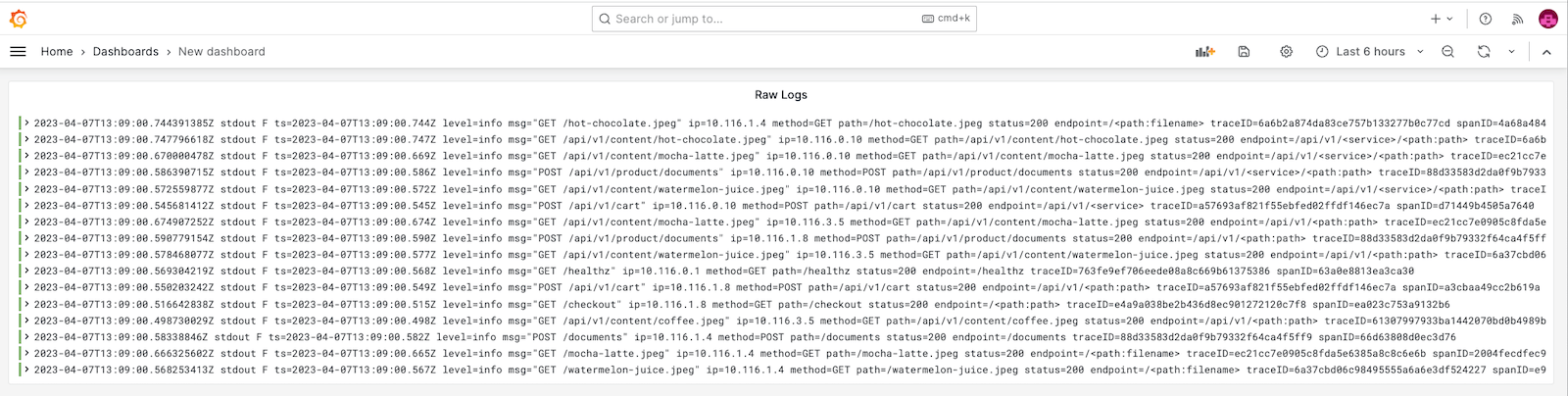
Task: Open dashboard settings gear
Action: coord(1286,52)
